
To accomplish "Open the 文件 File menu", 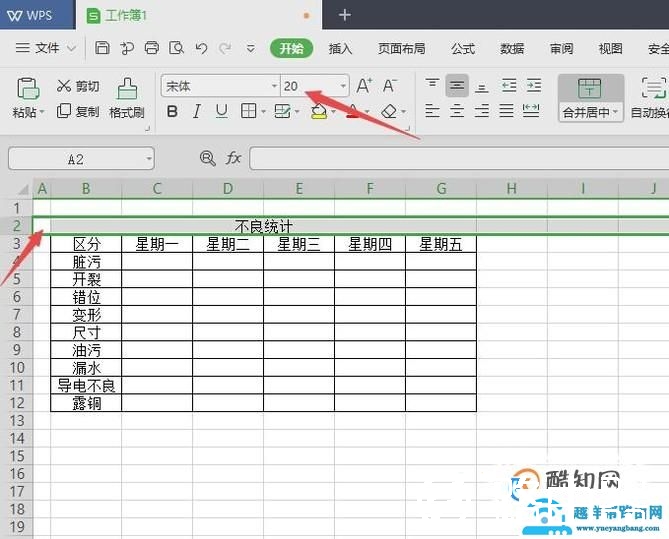I will click(46, 48).
